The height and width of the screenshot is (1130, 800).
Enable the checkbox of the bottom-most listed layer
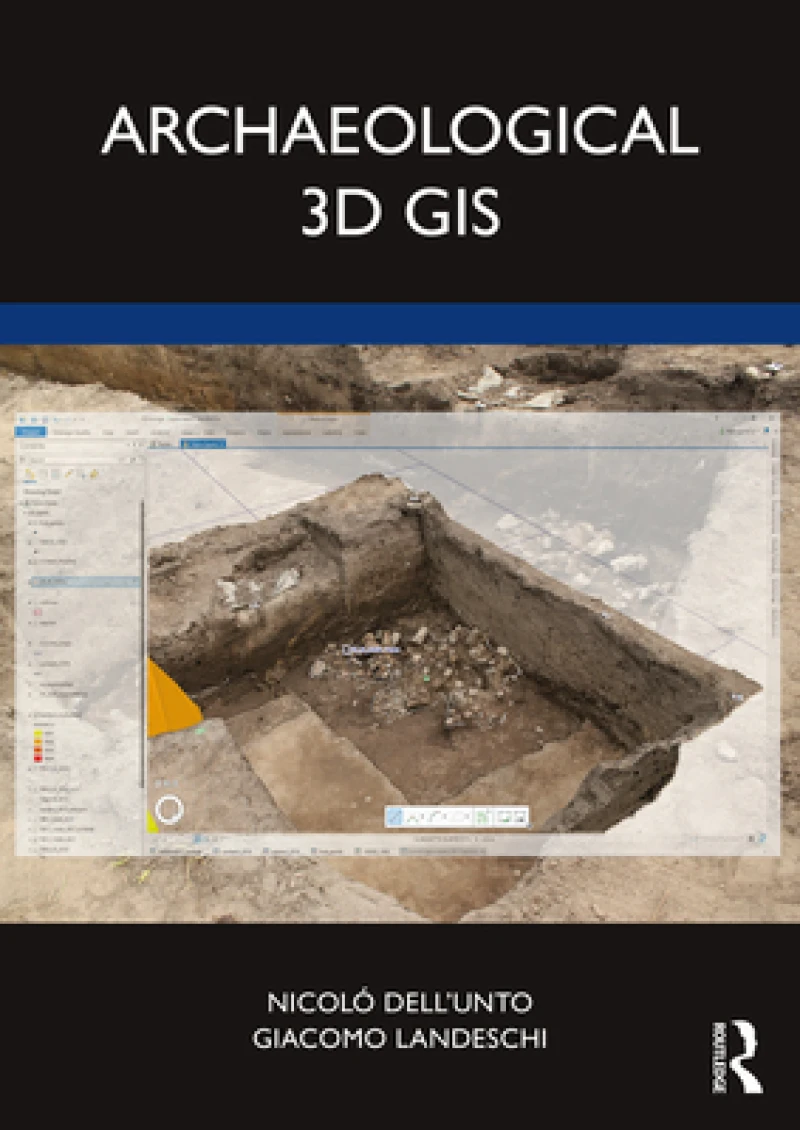[30, 846]
